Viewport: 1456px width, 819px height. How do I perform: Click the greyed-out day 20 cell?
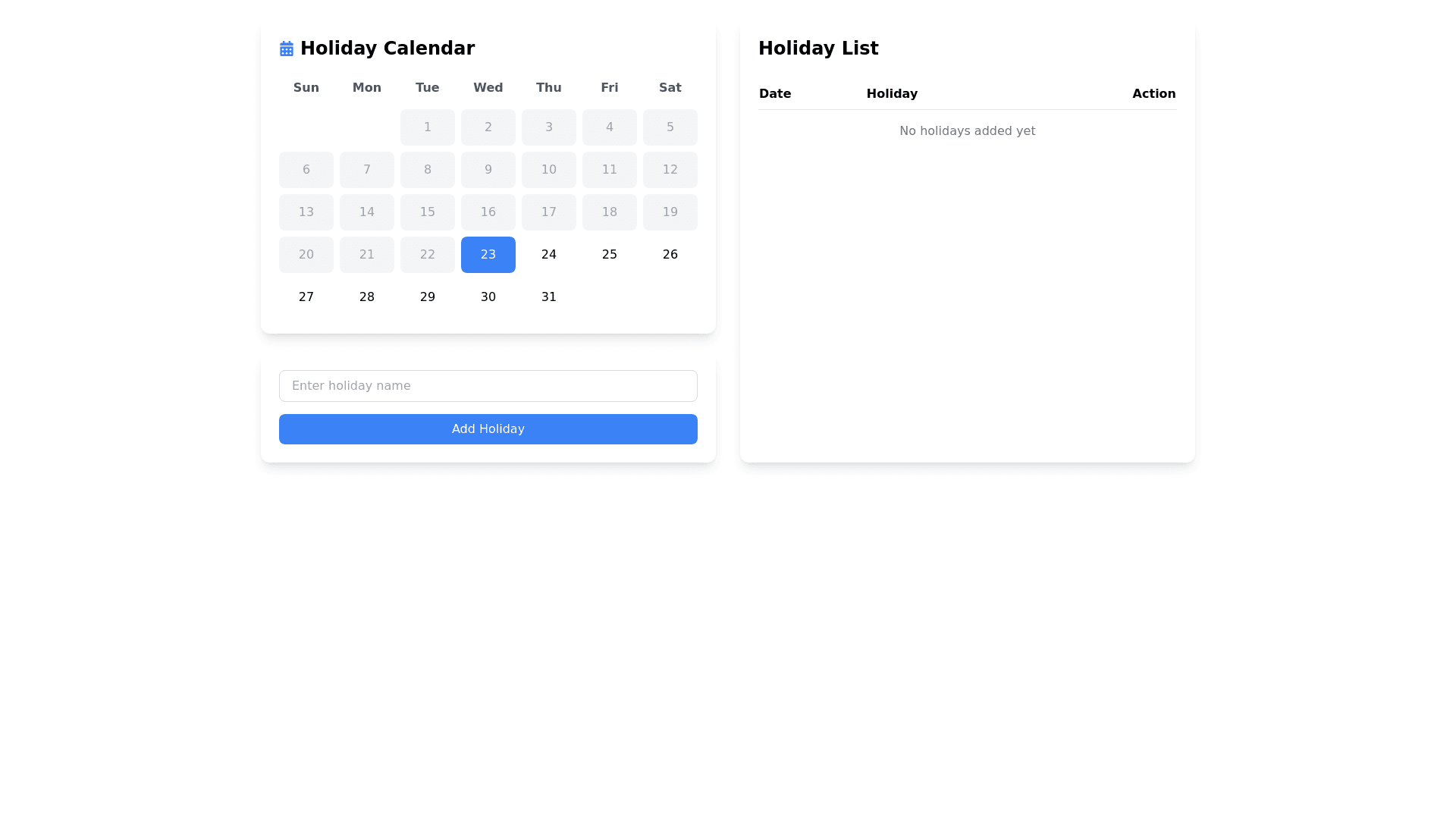click(306, 255)
